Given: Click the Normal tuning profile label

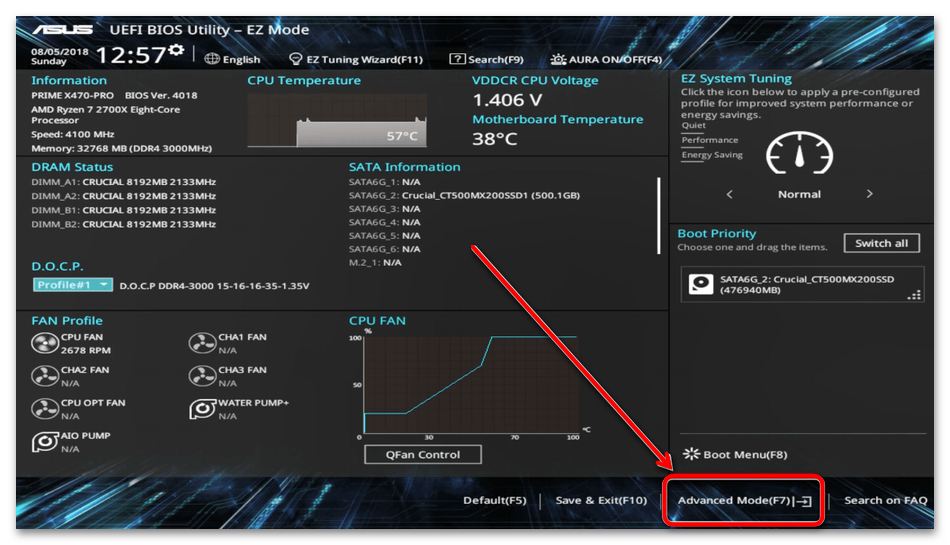Looking at the screenshot, I should 799,194.
